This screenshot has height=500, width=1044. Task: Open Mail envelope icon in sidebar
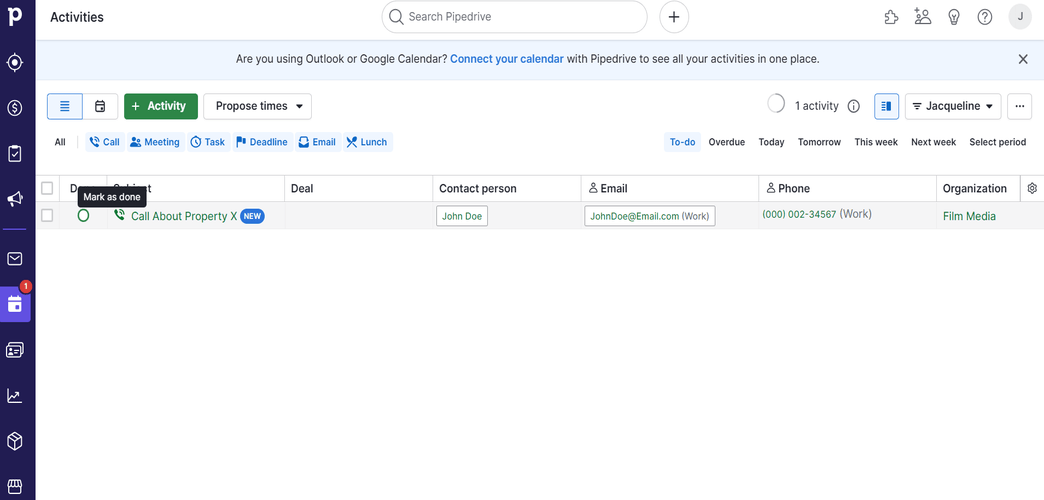[x=15, y=259]
